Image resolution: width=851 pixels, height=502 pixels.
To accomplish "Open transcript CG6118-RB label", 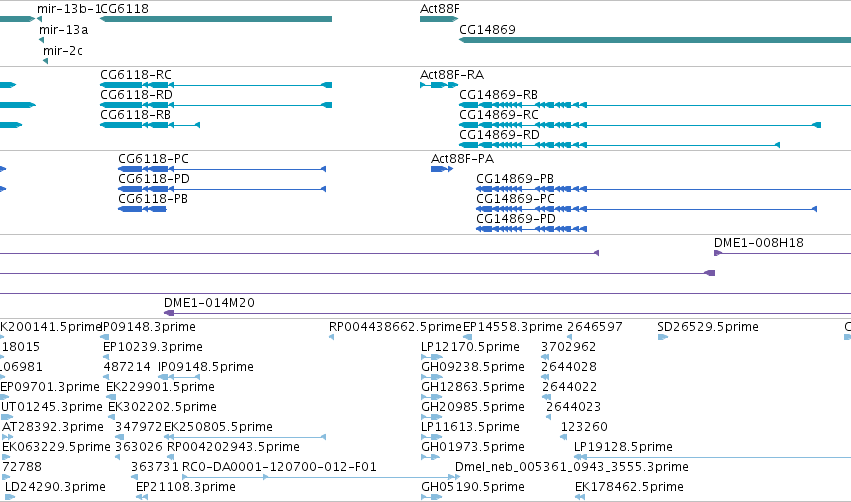I will (136, 115).
